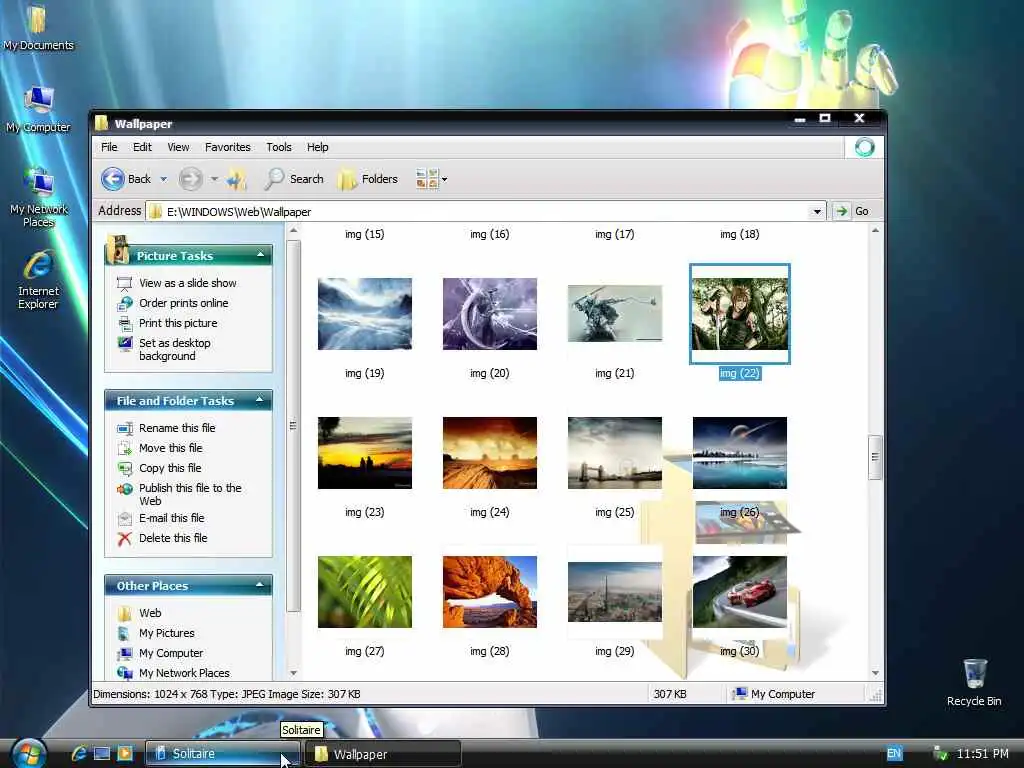
Task: Click the slide show icon in Picture Tasks
Action: pos(124,283)
